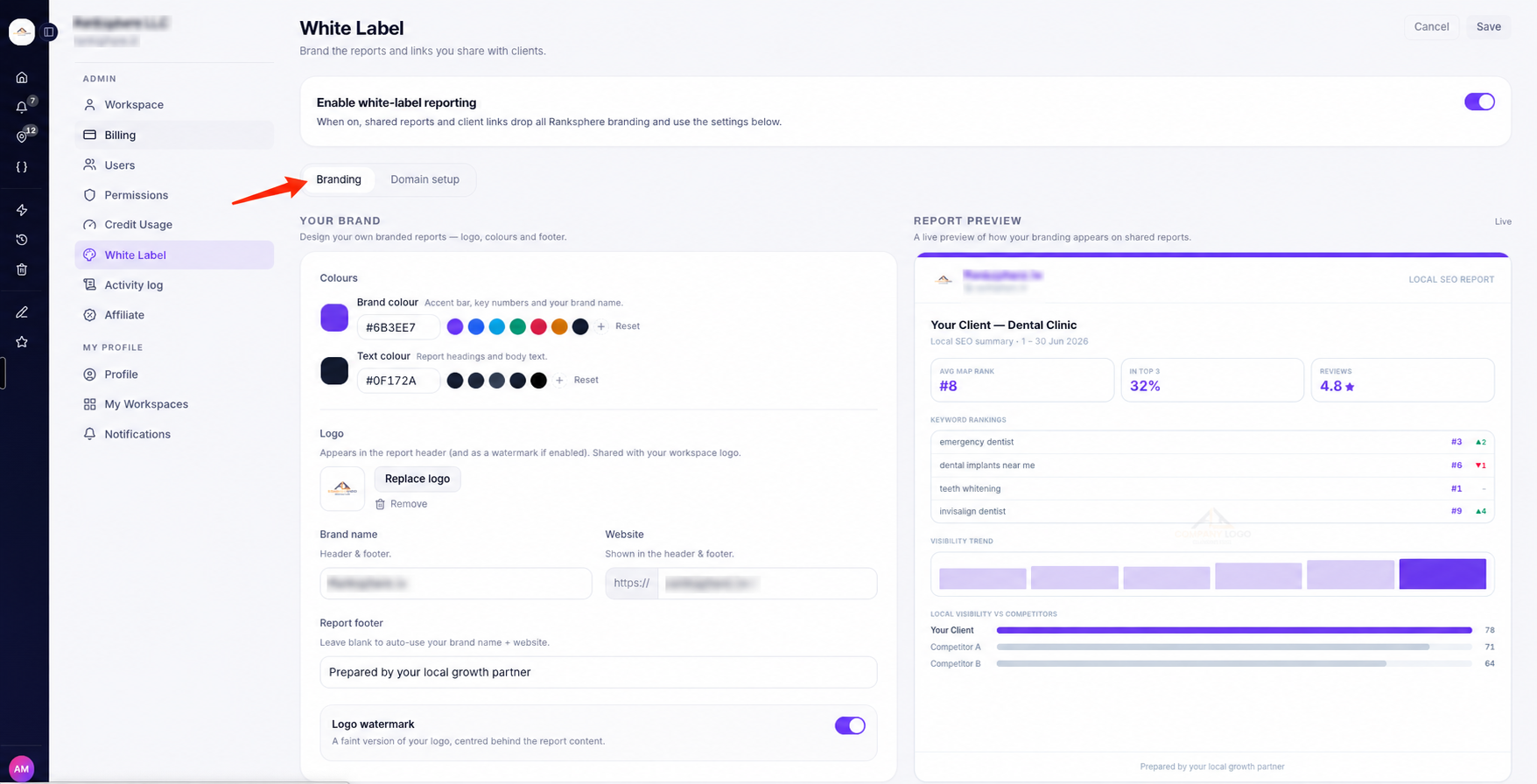Reset the text colour

[586, 380]
